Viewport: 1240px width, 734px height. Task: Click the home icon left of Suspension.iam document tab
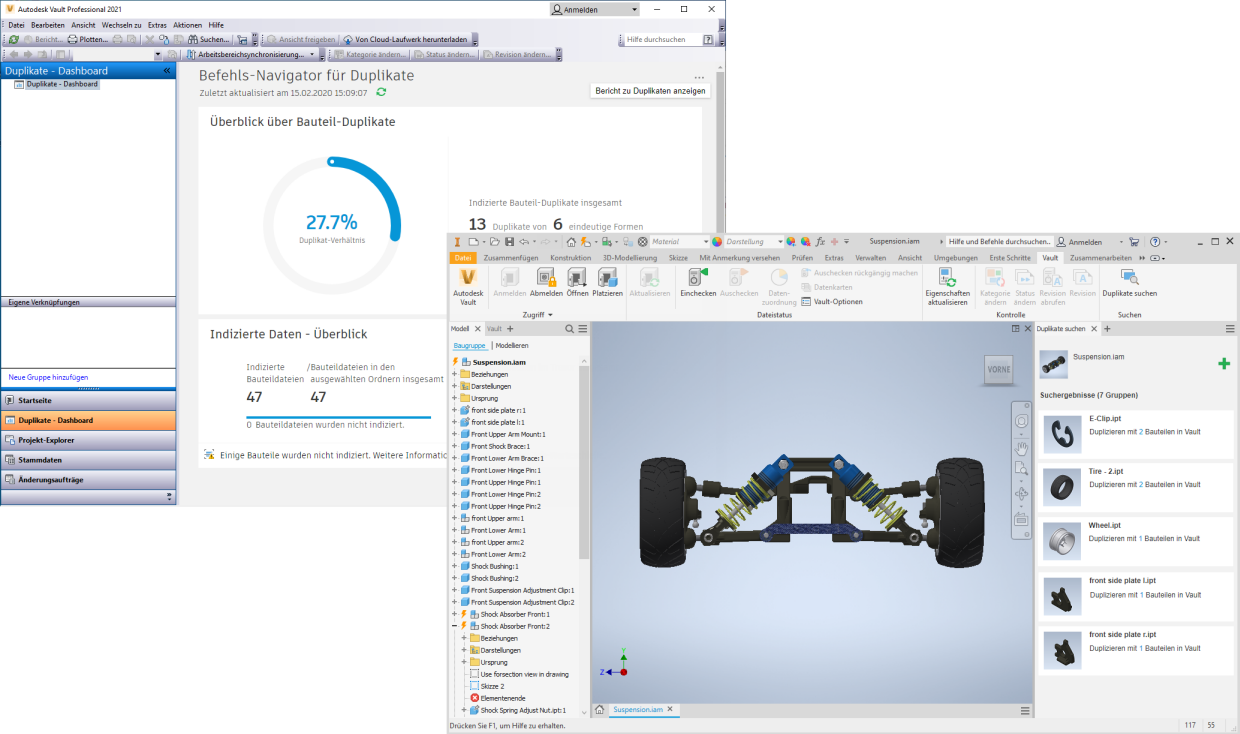[x=599, y=710]
